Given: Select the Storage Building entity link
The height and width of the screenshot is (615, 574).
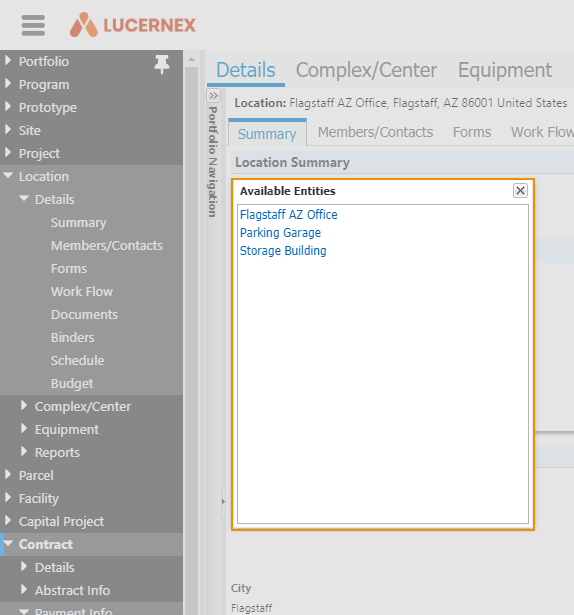Looking at the screenshot, I should point(283,251).
